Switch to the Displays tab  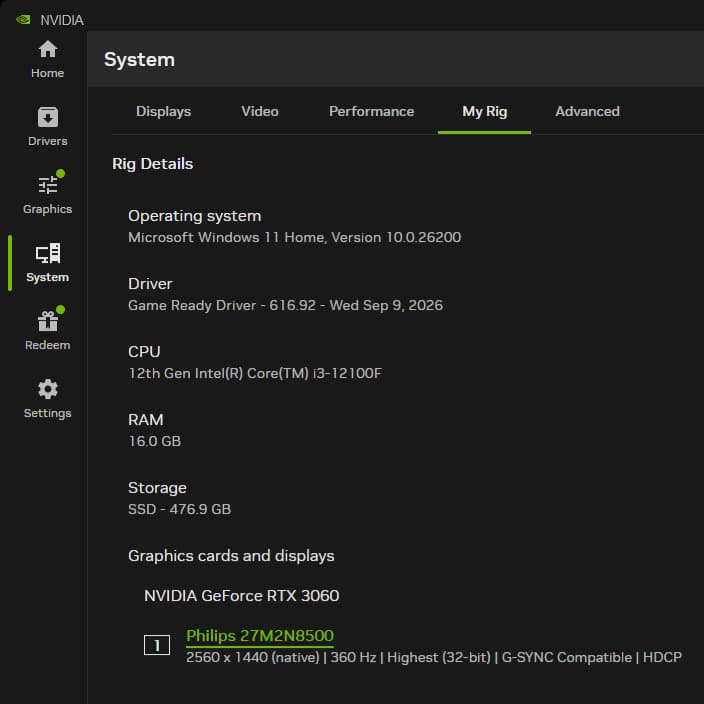[x=163, y=111]
